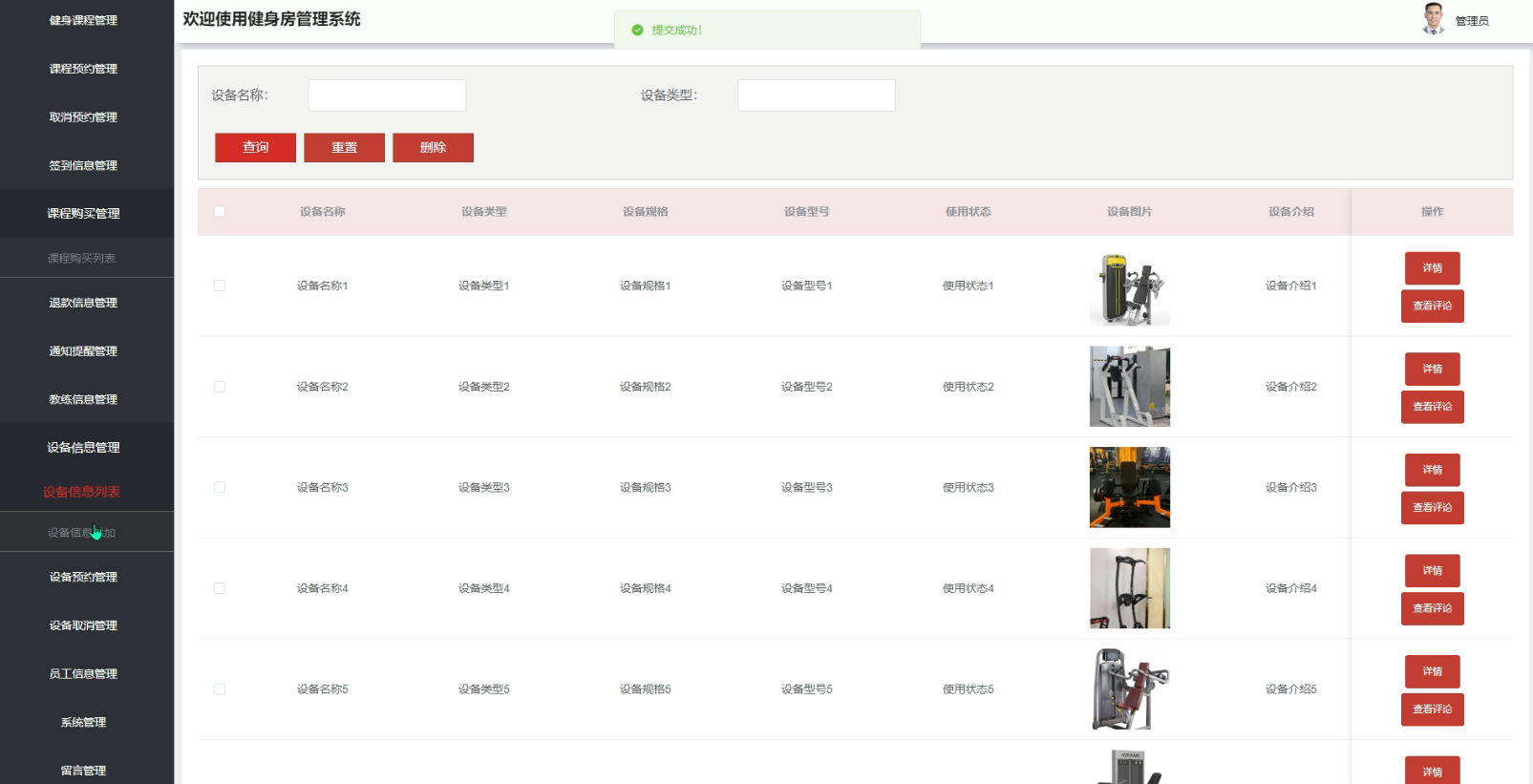Open the 设备预约管理 sidebar menu
Image resolution: width=1533 pixels, height=784 pixels.
83,577
